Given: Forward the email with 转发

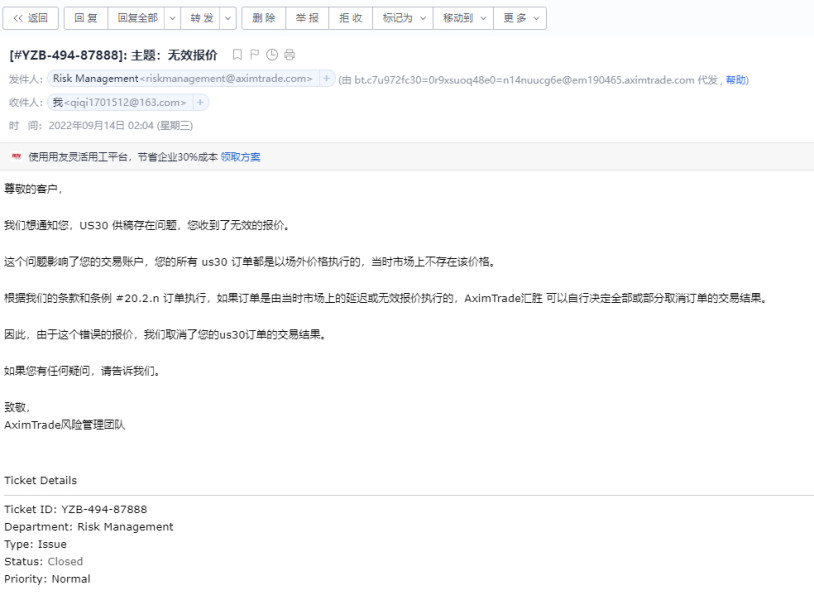Looking at the screenshot, I should coord(201,18).
